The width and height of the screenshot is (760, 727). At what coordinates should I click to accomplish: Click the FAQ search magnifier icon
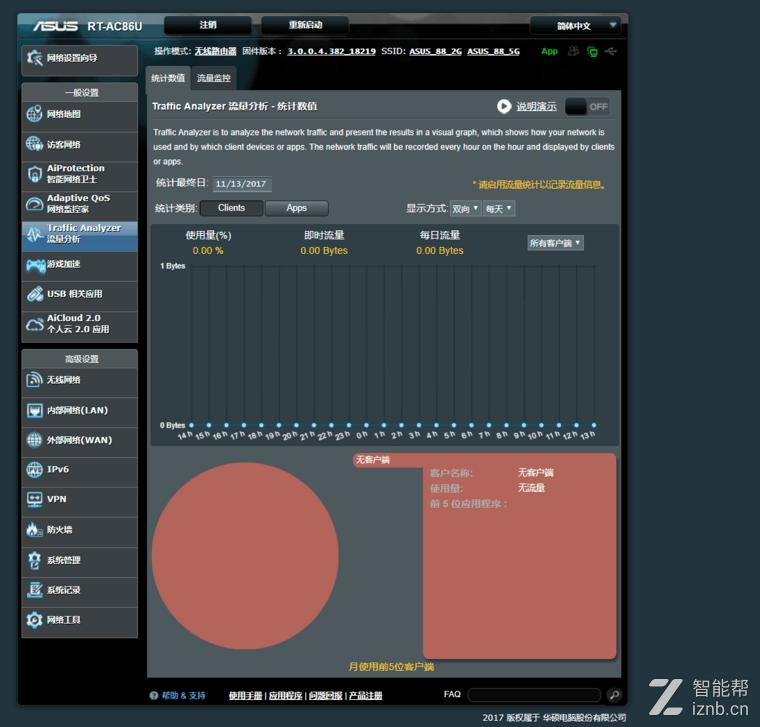click(614, 695)
